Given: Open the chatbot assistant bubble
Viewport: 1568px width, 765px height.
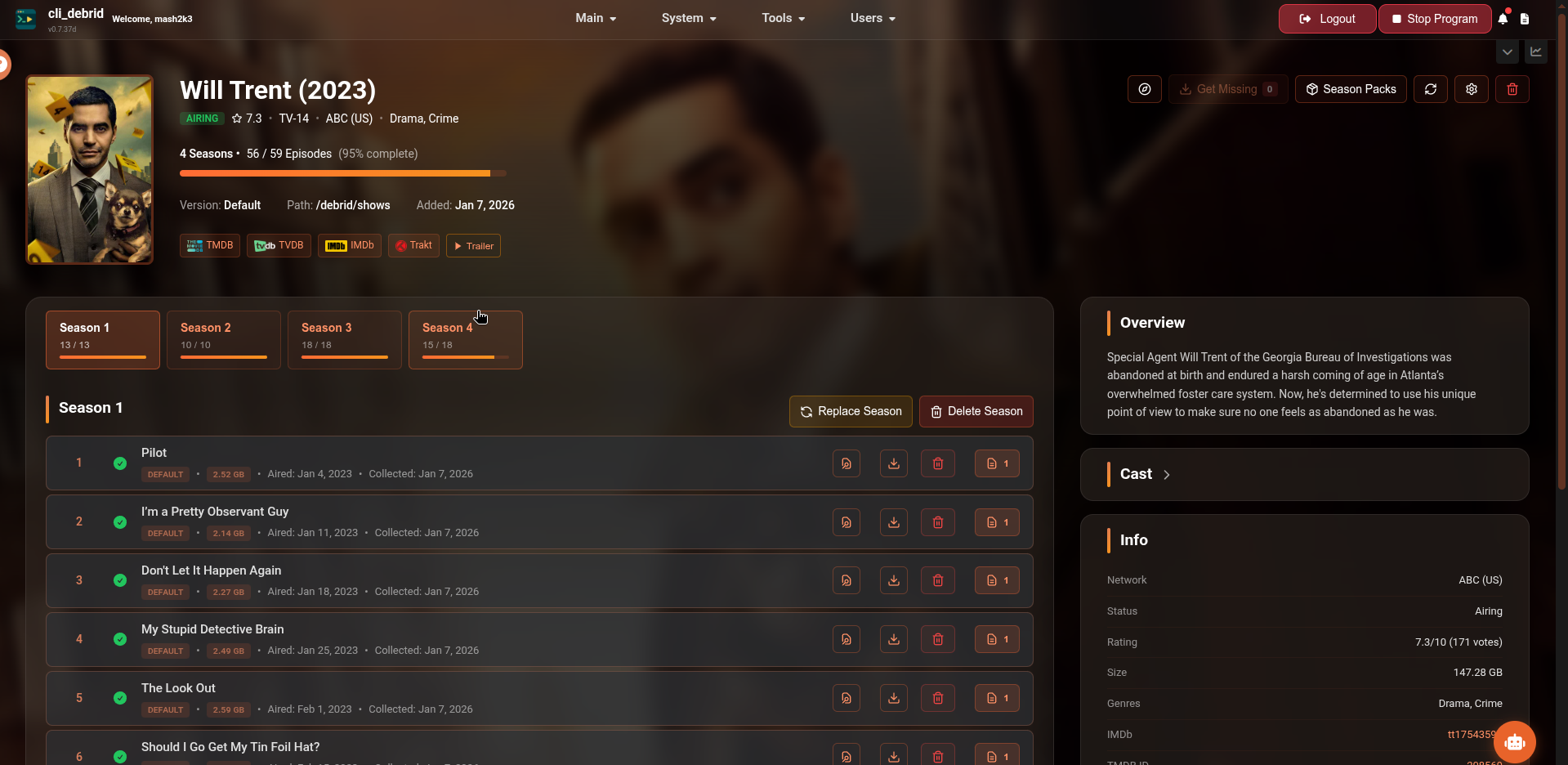Looking at the screenshot, I should (1515, 742).
